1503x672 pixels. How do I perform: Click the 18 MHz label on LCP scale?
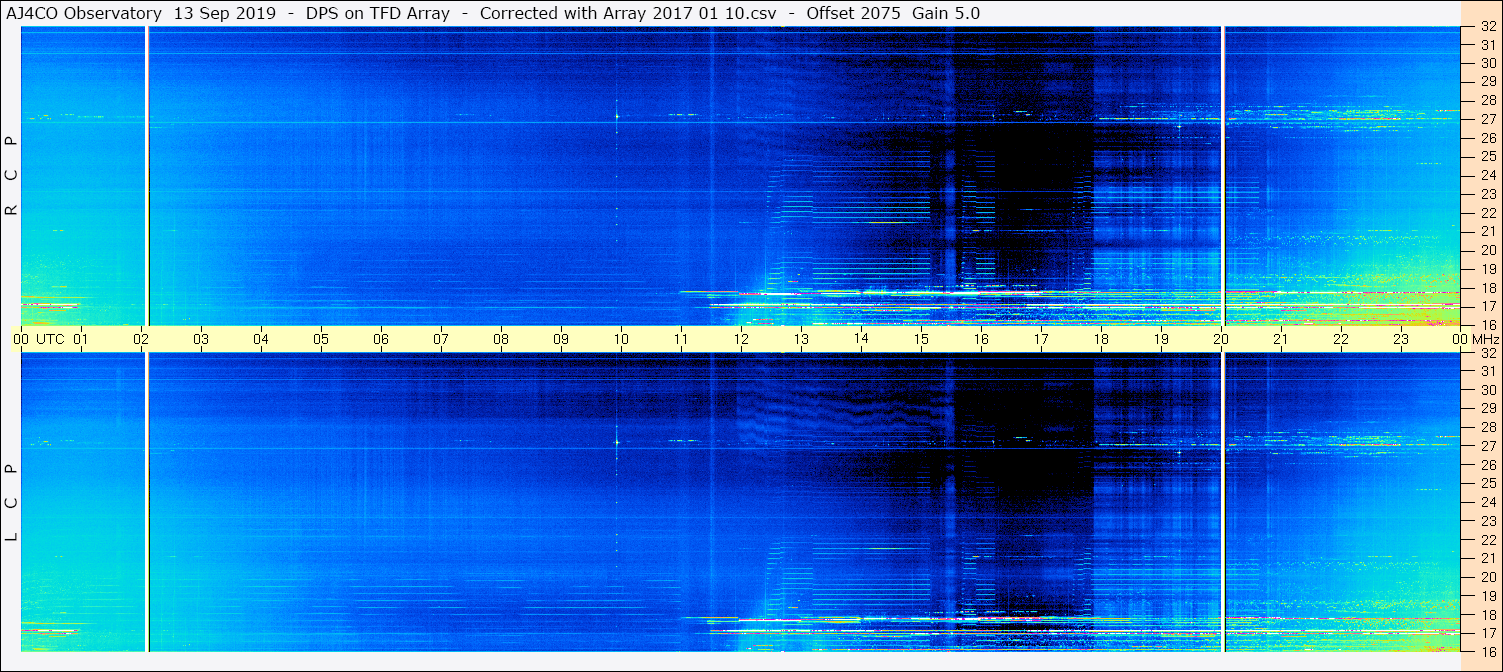(x=1487, y=615)
